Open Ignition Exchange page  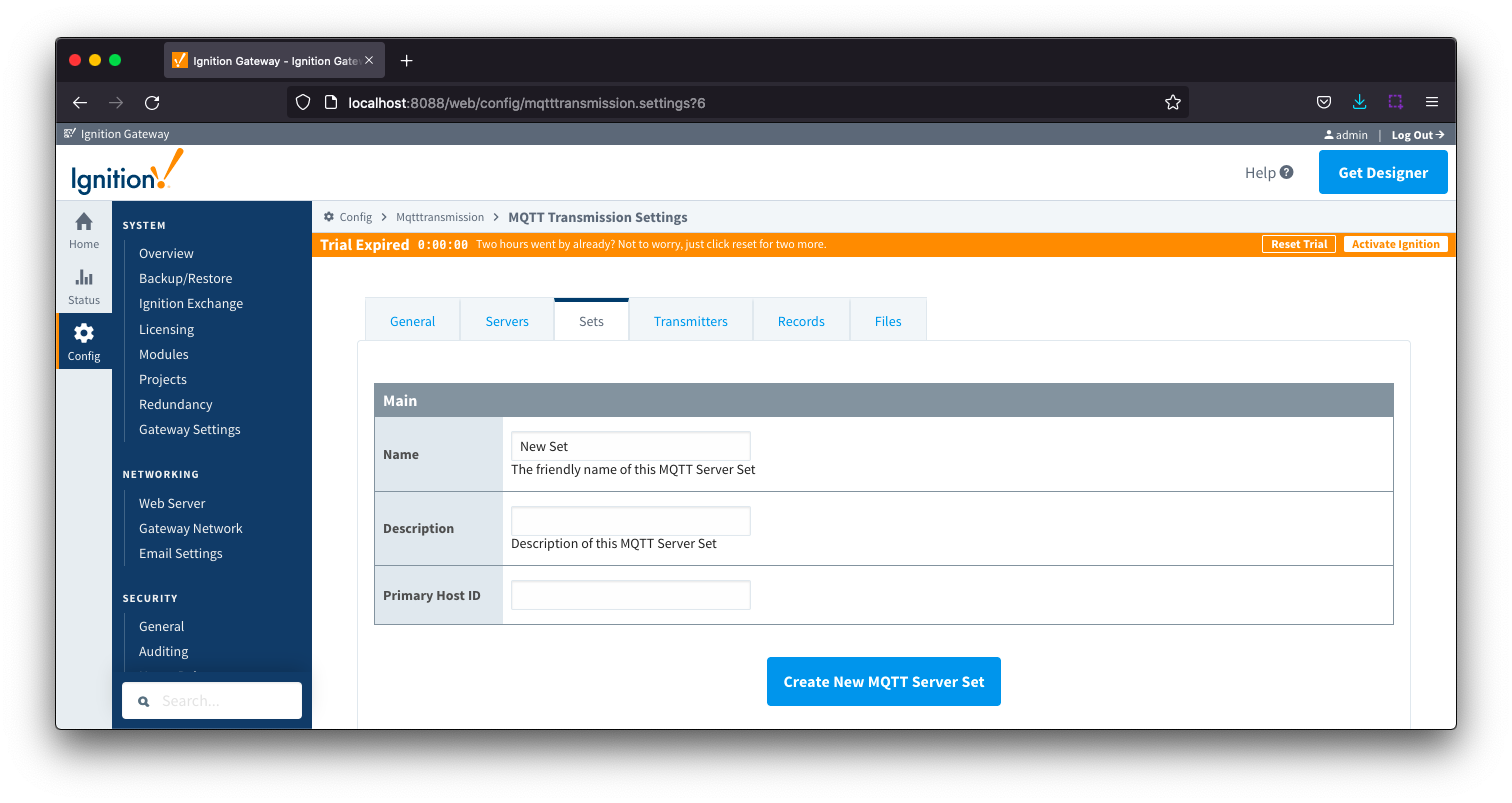click(x=191, y=303)
